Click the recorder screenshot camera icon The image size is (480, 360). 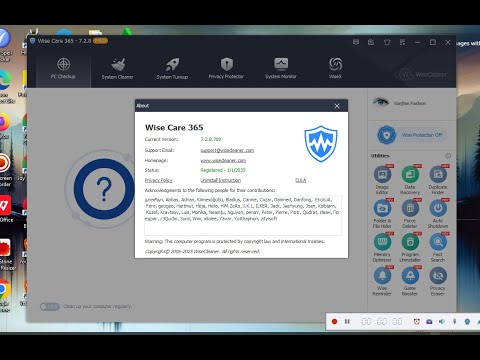[x=429, y=321]
